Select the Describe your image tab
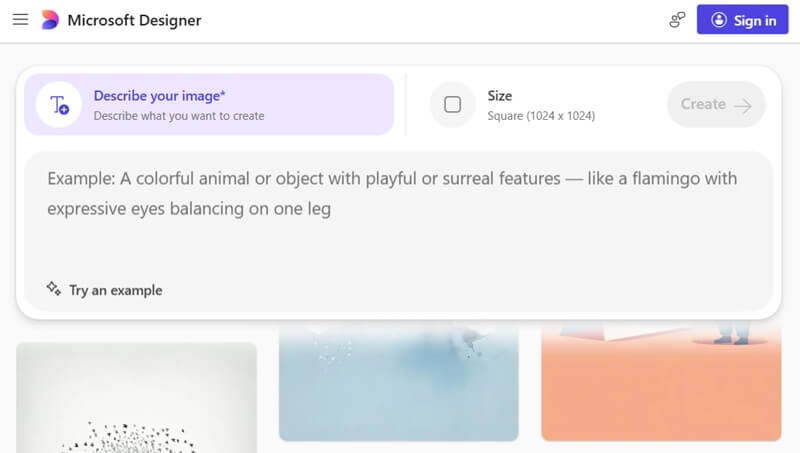Viewport: 800px width, 453px height. tap(209, 105)
